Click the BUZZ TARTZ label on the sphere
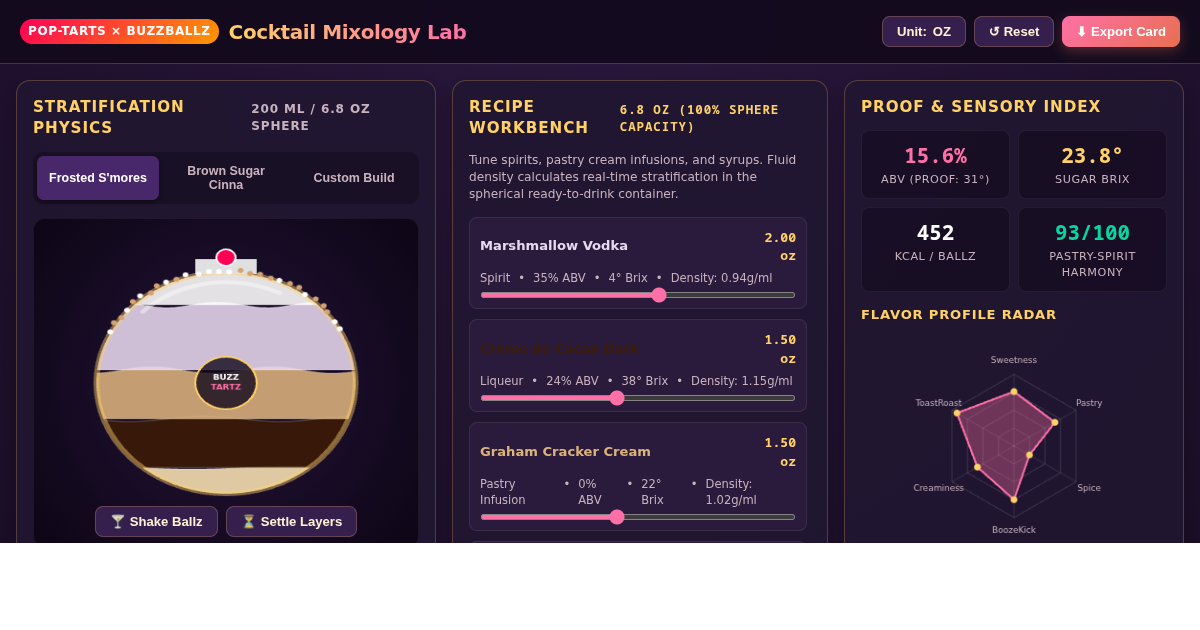The image size is (1200, 630). (x=226, y=383)
